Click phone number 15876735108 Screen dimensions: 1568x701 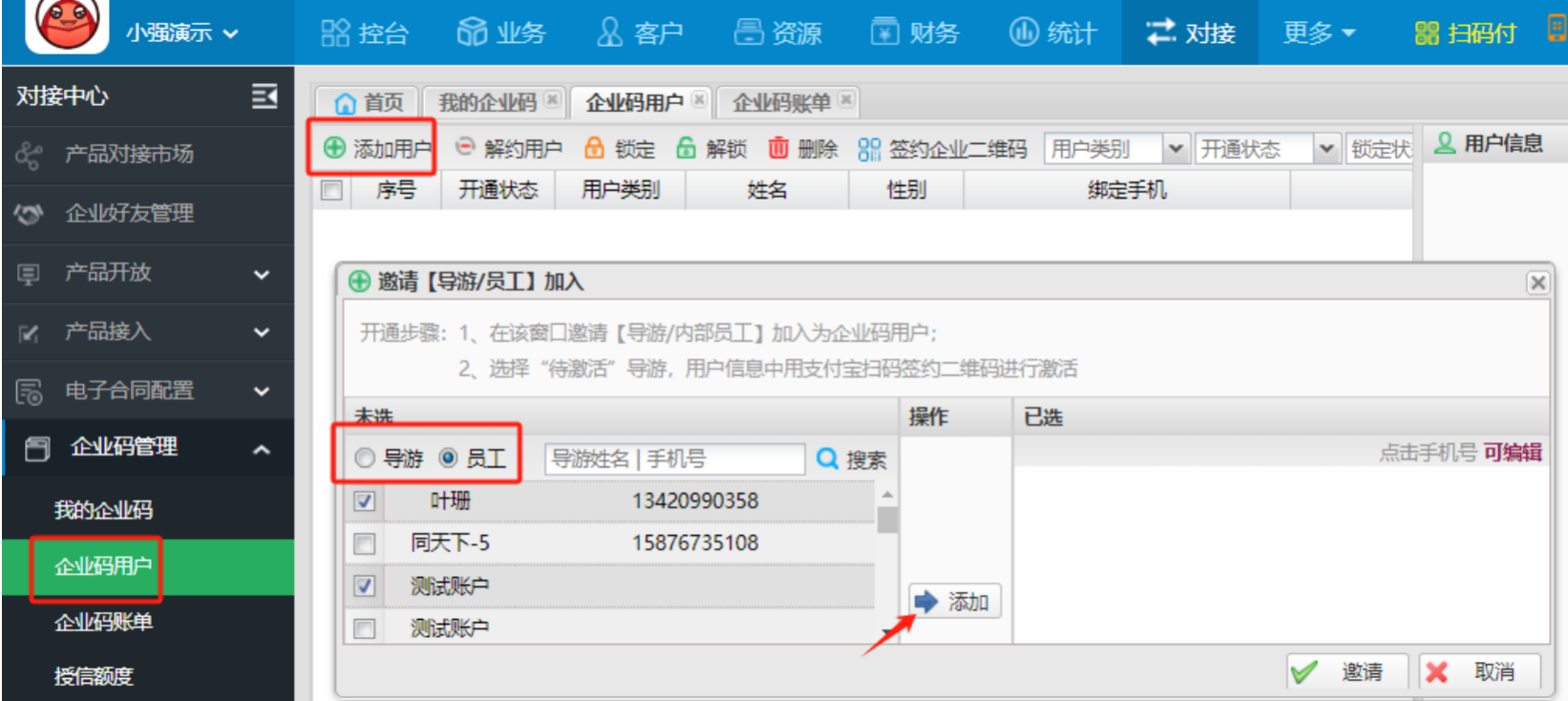(x=695, y=542)
